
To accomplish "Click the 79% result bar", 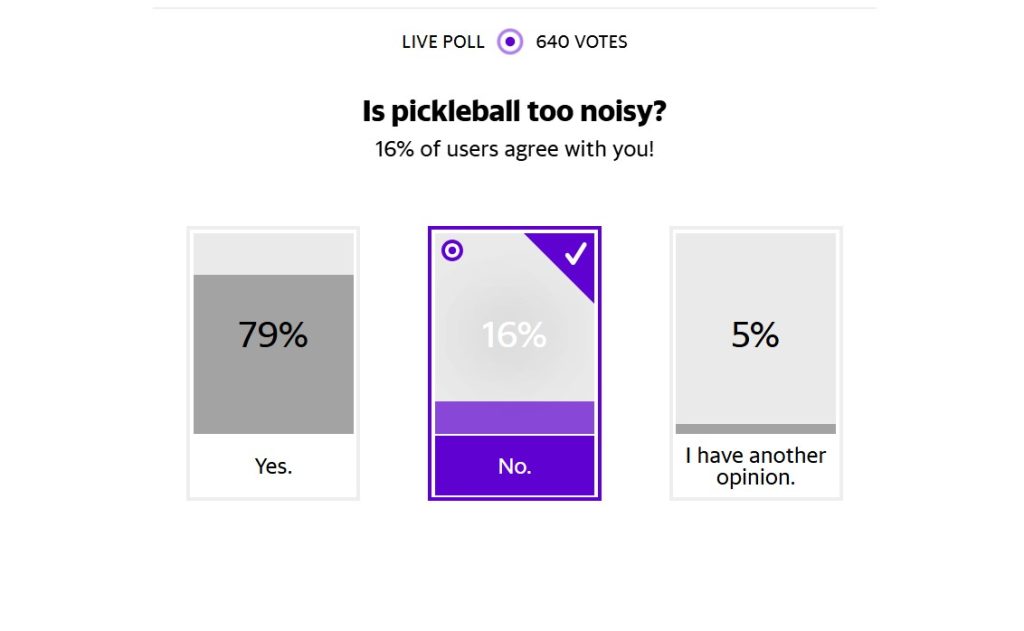I will click(x=273, y=334).
